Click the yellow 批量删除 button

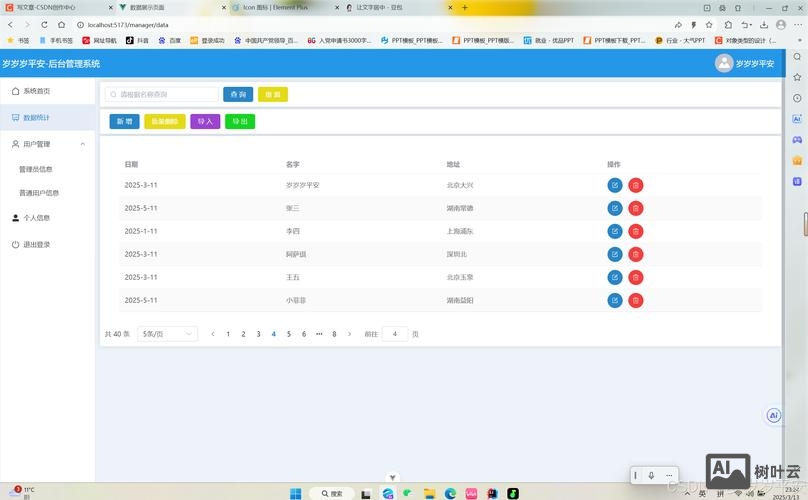164,121
